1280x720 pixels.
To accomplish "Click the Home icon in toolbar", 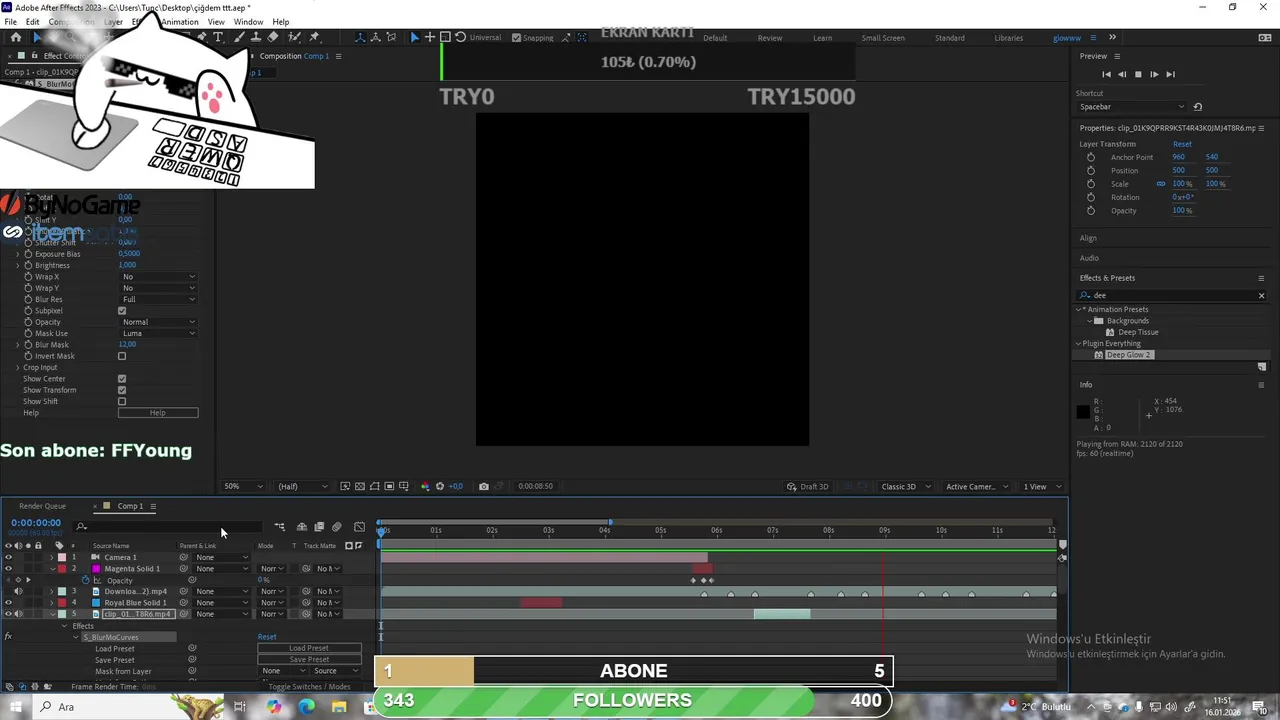I will 15,37.
